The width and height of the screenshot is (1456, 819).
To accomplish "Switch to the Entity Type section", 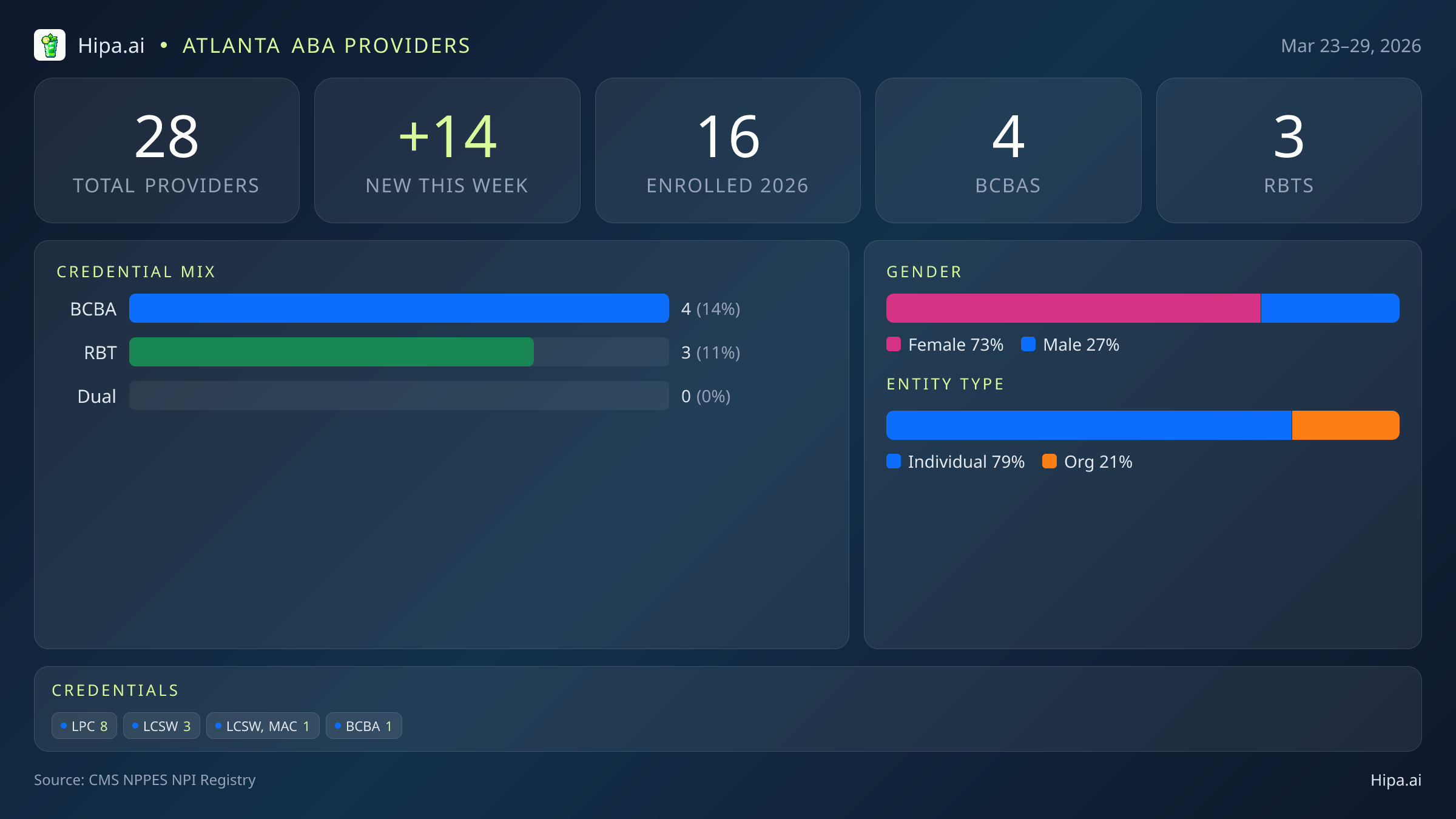I will [945, 383].
